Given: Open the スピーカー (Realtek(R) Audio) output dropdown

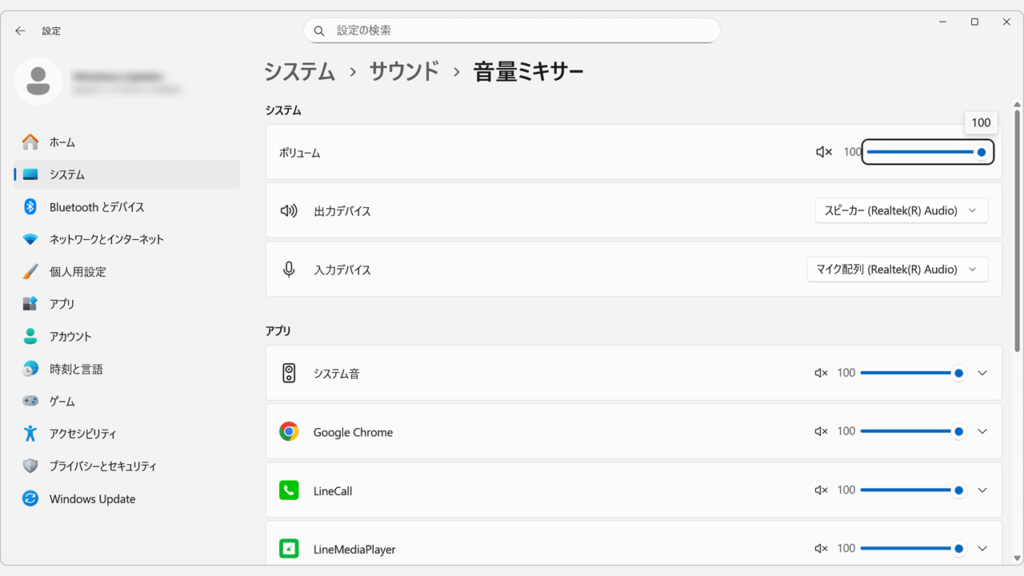Looking at the screenshot, I should coord(900,210).
